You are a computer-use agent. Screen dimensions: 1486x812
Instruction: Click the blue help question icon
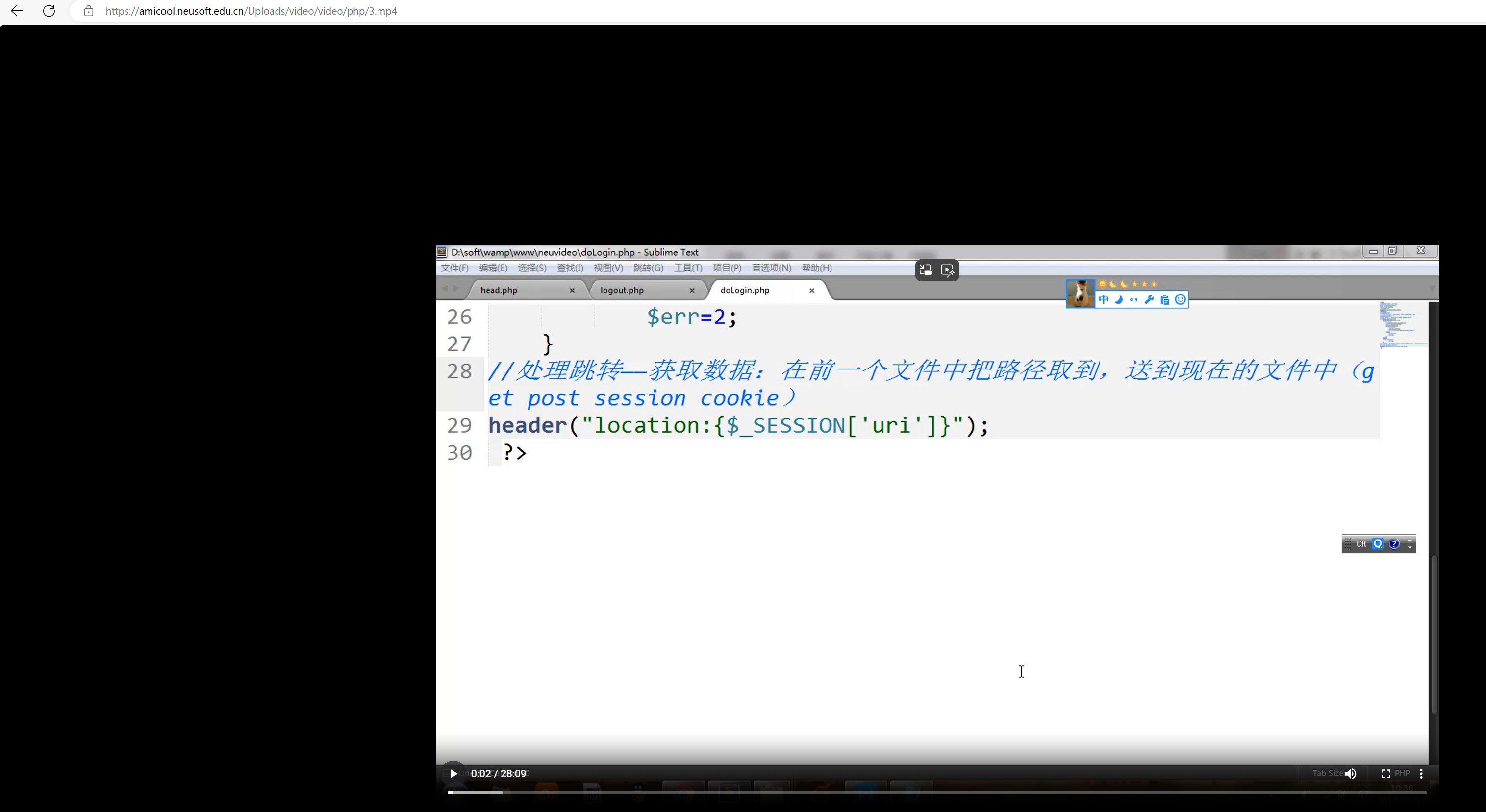(1394, 544)
